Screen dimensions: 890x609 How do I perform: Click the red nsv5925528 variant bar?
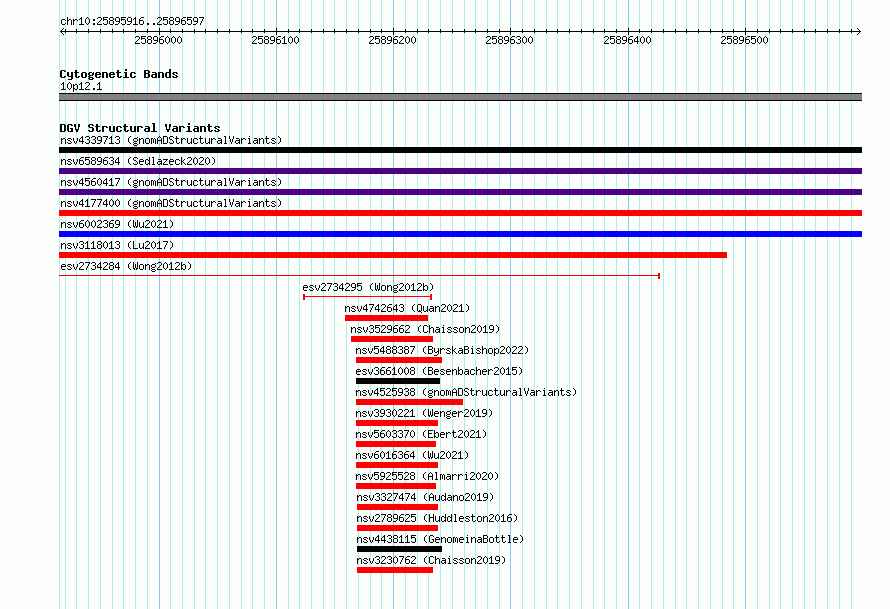coord(396,486)
